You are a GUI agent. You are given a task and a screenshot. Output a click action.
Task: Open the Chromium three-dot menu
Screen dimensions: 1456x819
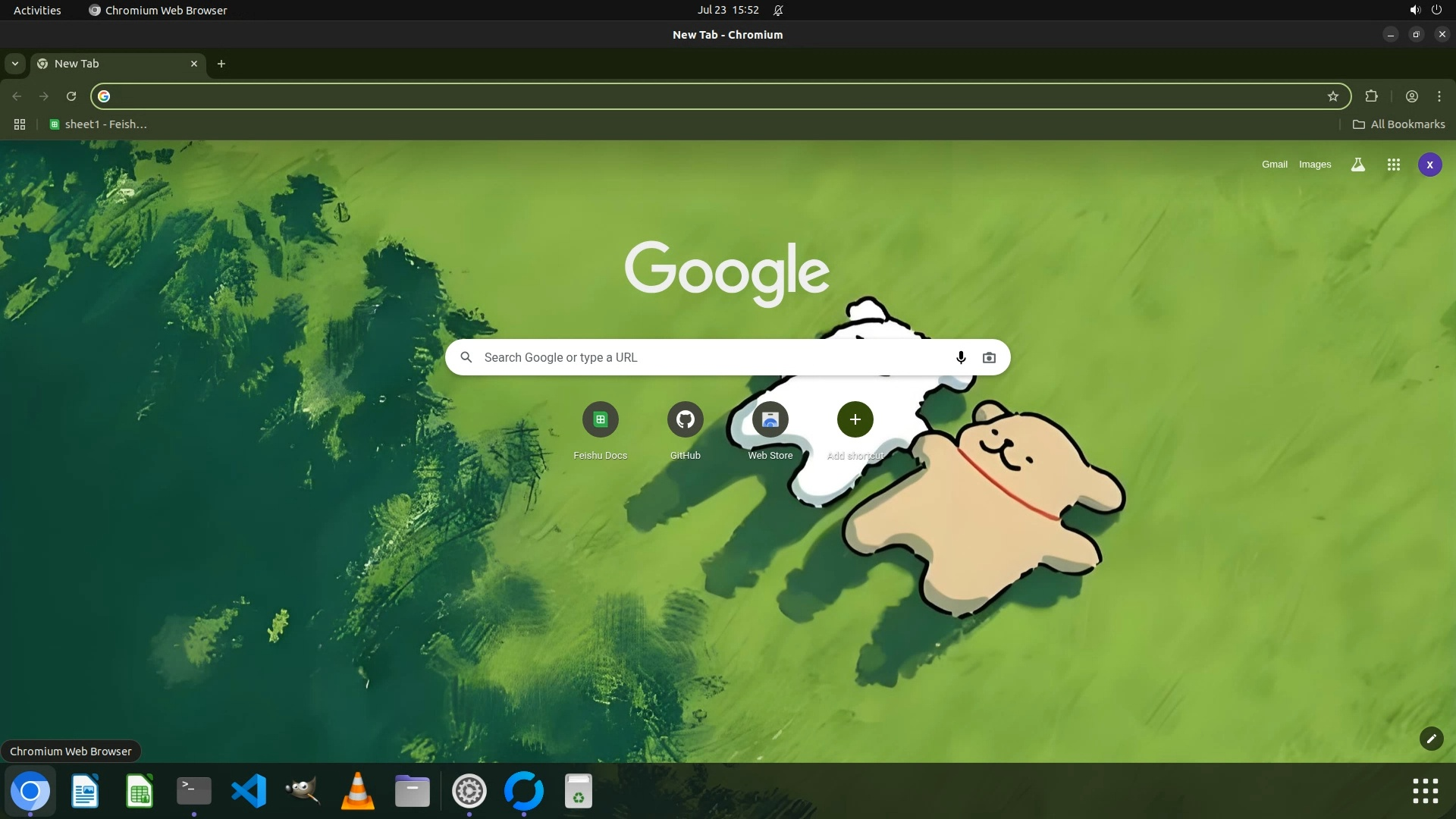pyautogui.click(x=1439, y=96)
